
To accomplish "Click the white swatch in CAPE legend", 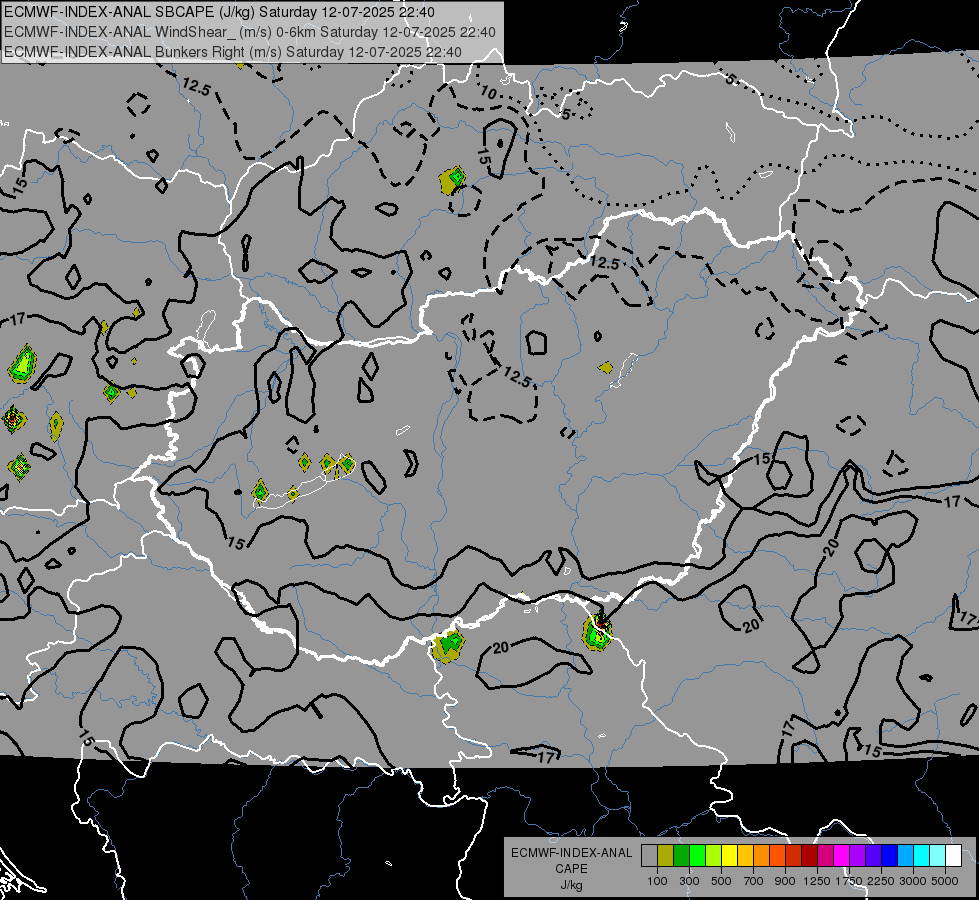I will pyautogui.click(x=953, y=856).
